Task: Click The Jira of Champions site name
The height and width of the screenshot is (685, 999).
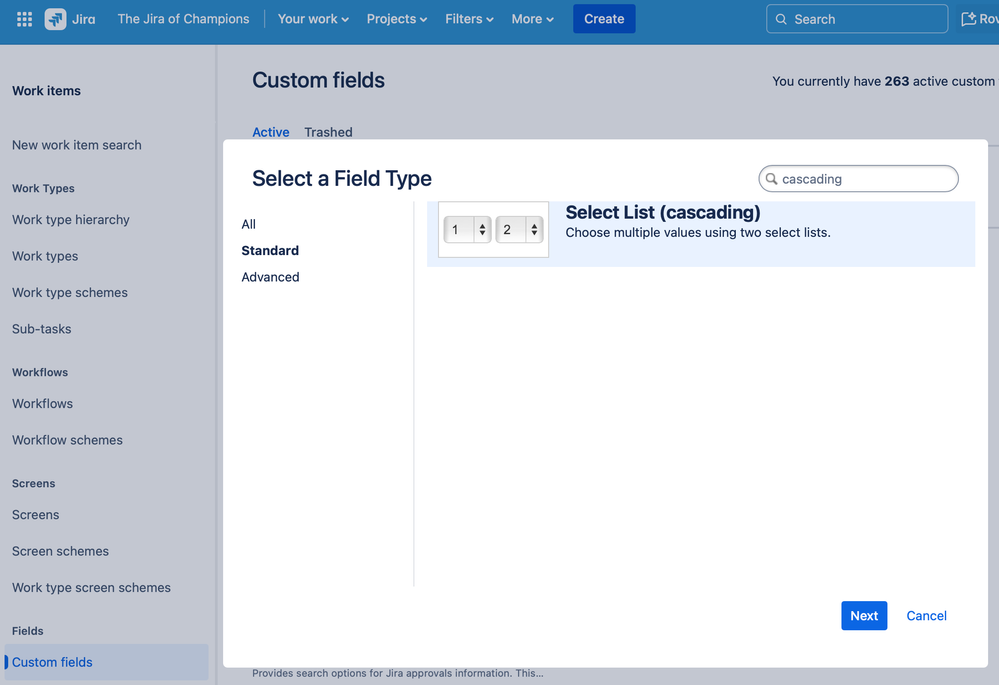Action: 183,19
